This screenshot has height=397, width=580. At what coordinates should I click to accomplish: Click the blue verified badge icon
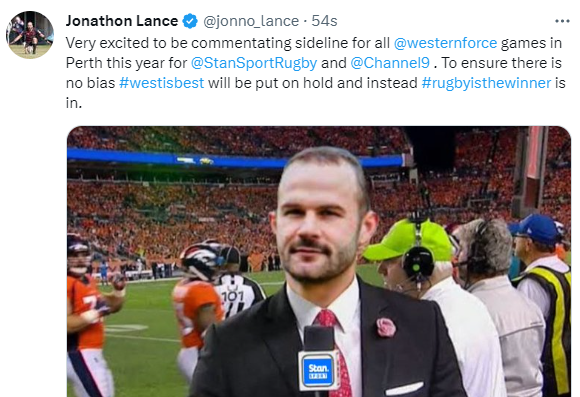(190, 21)
